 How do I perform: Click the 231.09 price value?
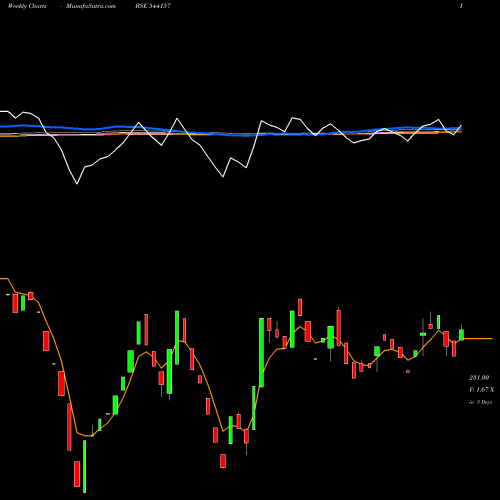click(x=479, y=378)
